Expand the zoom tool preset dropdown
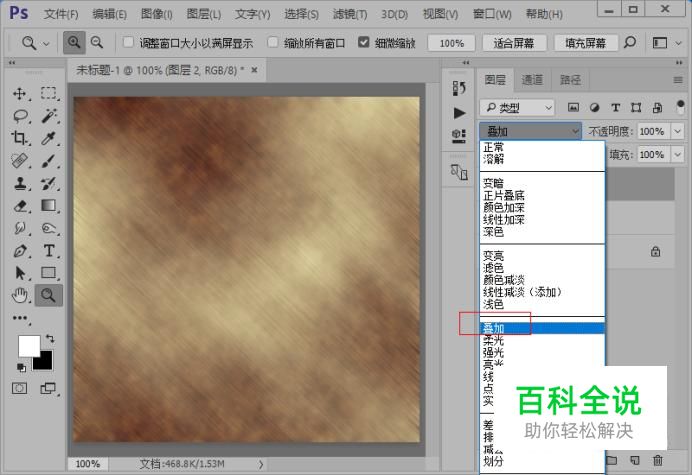The width and height of the screenshot is (692, 475). click(46, 43)
